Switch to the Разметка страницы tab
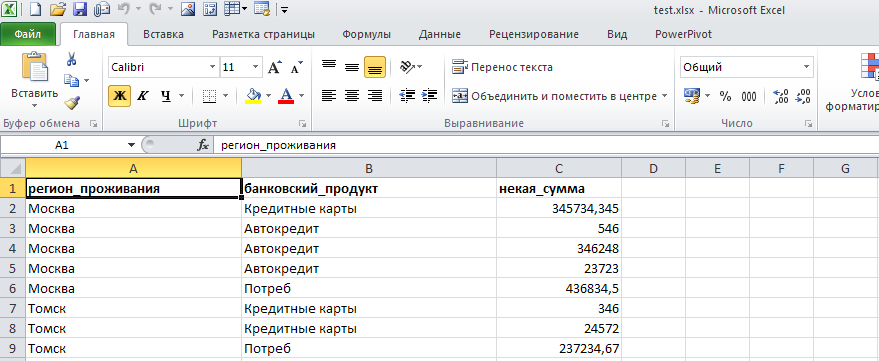 coord(263,34)
